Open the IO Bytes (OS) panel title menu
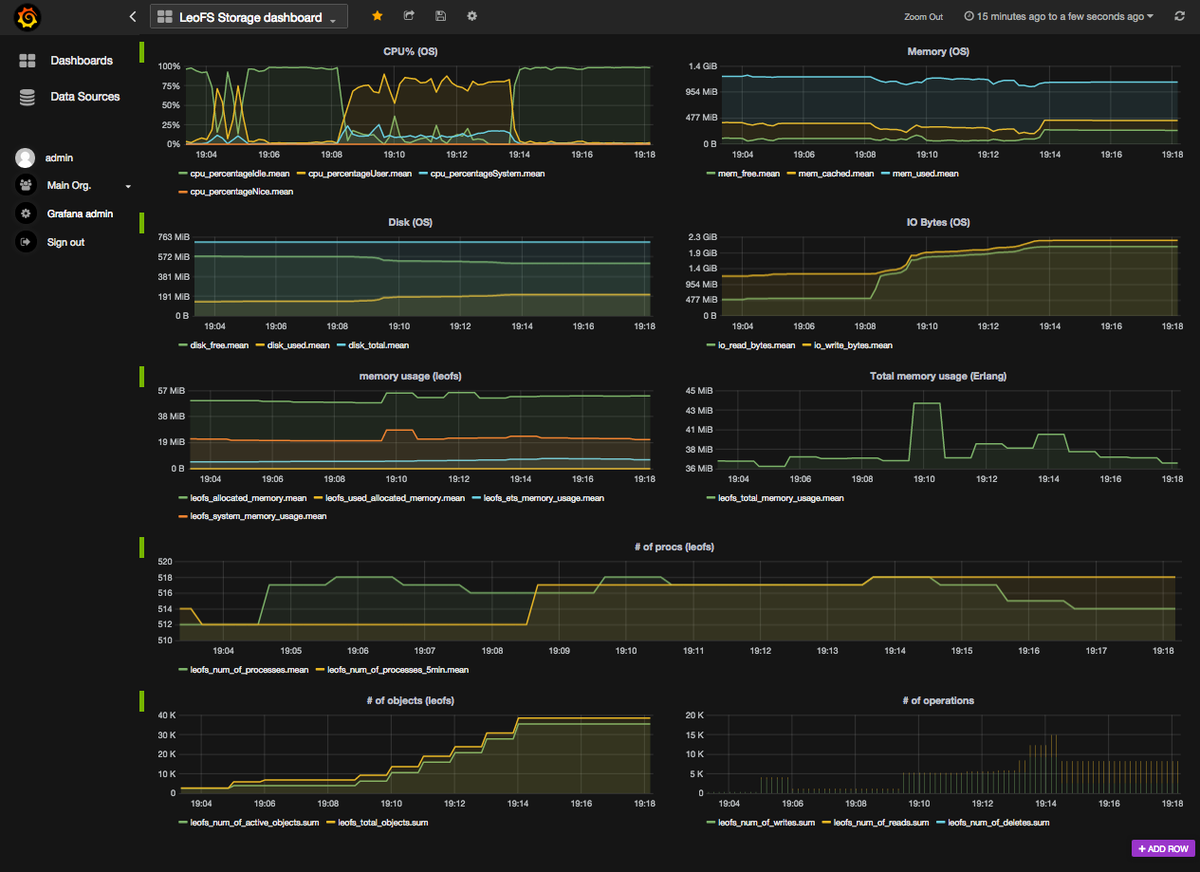The width and height of the screenshot is (1200, 872). tap(937, 222)
